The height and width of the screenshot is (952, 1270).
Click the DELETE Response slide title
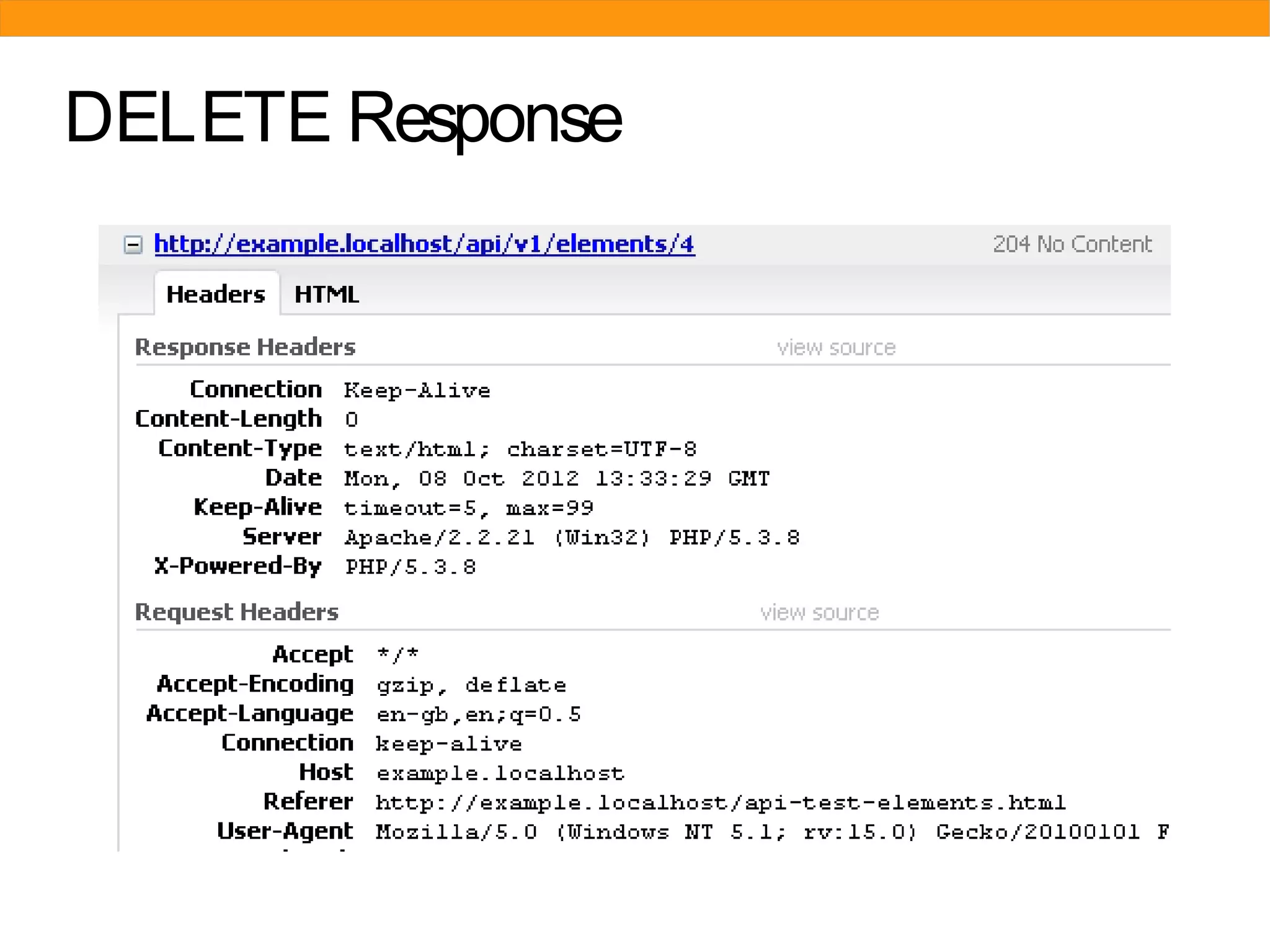[343, 118]
